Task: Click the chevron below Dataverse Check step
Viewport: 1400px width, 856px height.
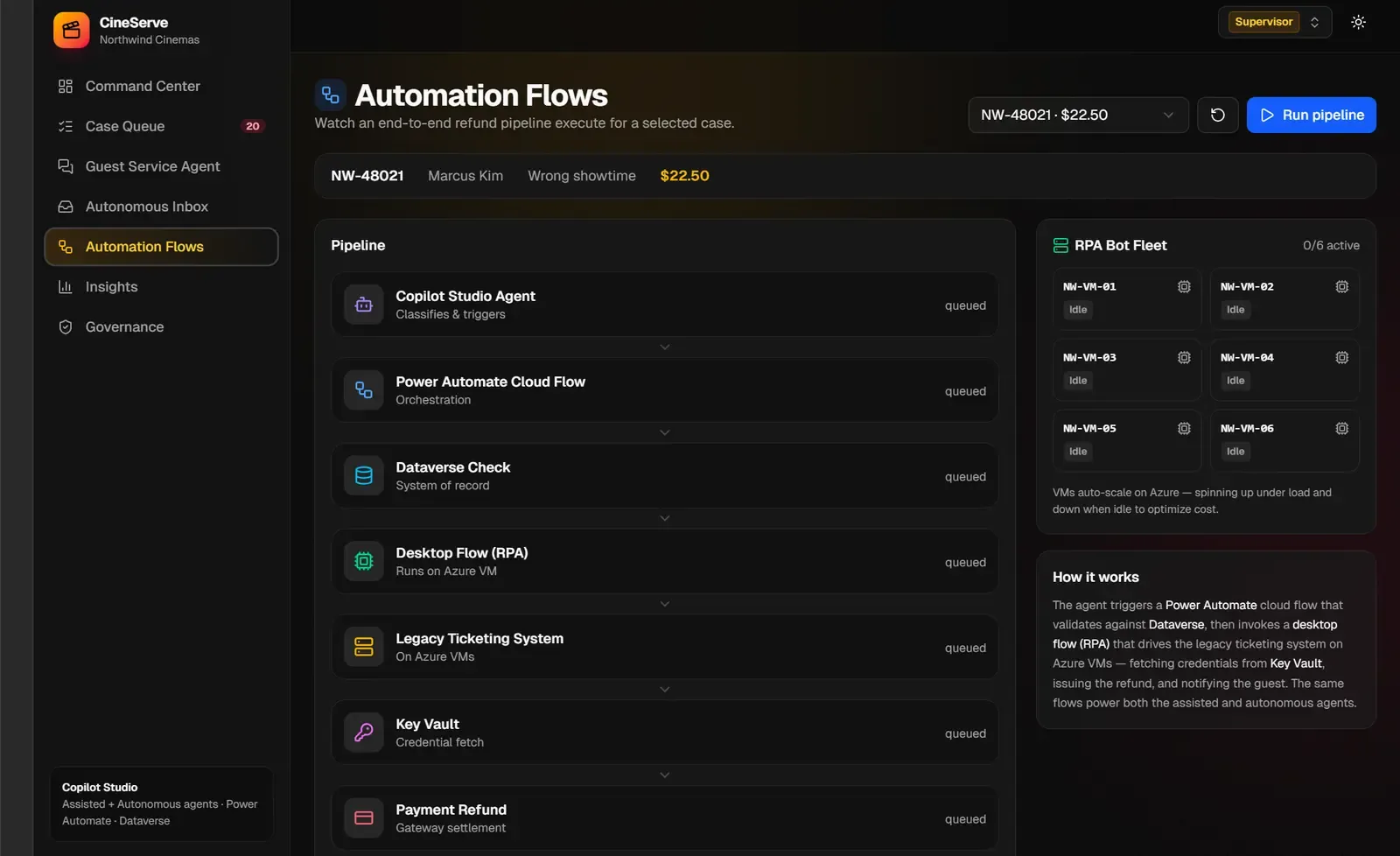Action: point(665,519)
